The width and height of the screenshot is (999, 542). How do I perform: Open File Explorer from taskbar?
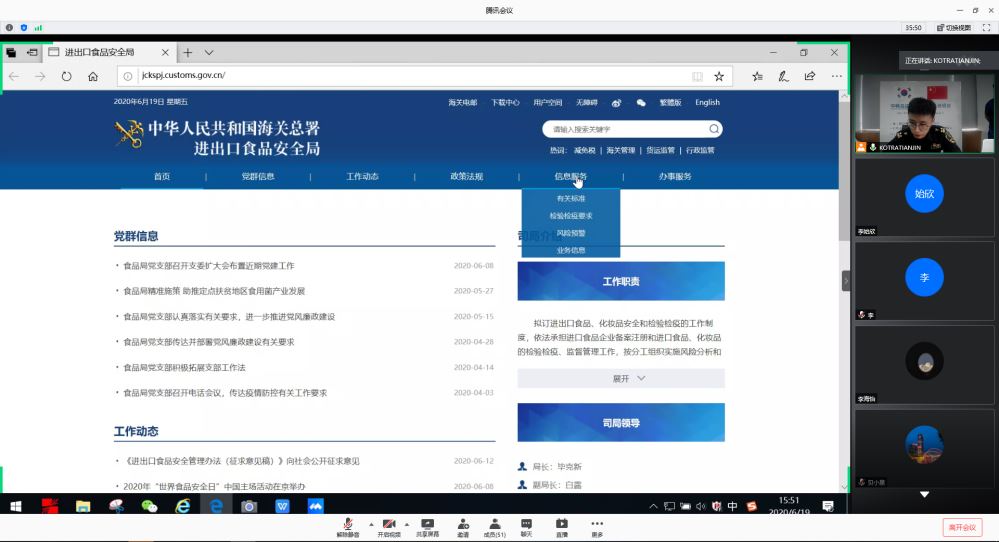[83, 506]
